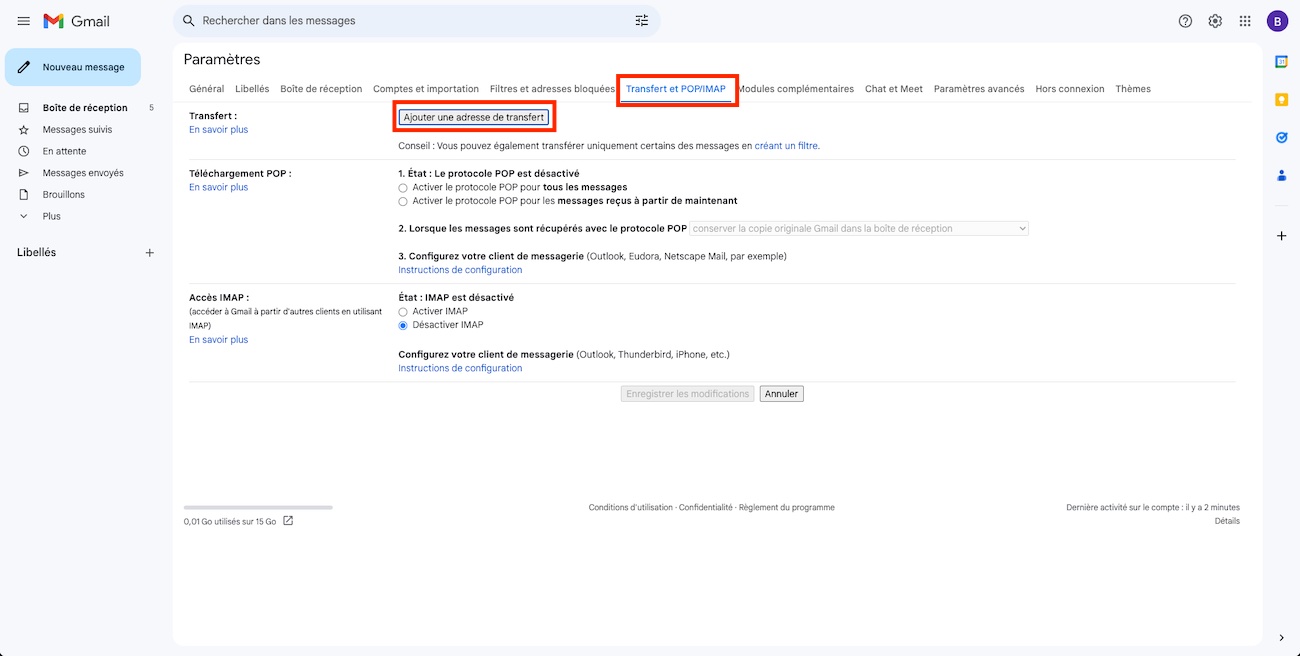Screen dimensions: 1300x656
Task: Open Google Tasks in side panel
Action: [1281, 138]
